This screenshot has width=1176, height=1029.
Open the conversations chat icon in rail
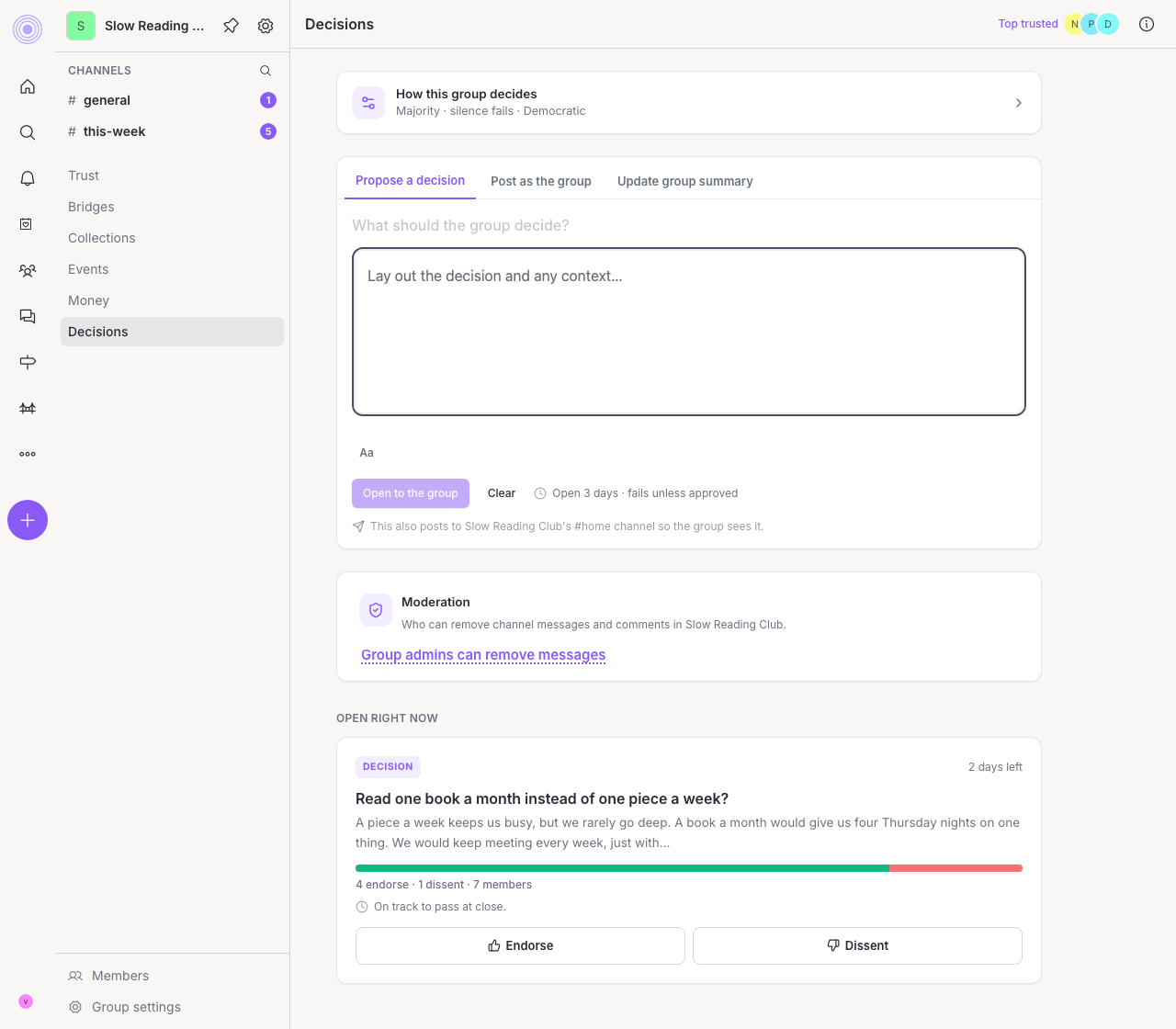[x=28, y=316]
